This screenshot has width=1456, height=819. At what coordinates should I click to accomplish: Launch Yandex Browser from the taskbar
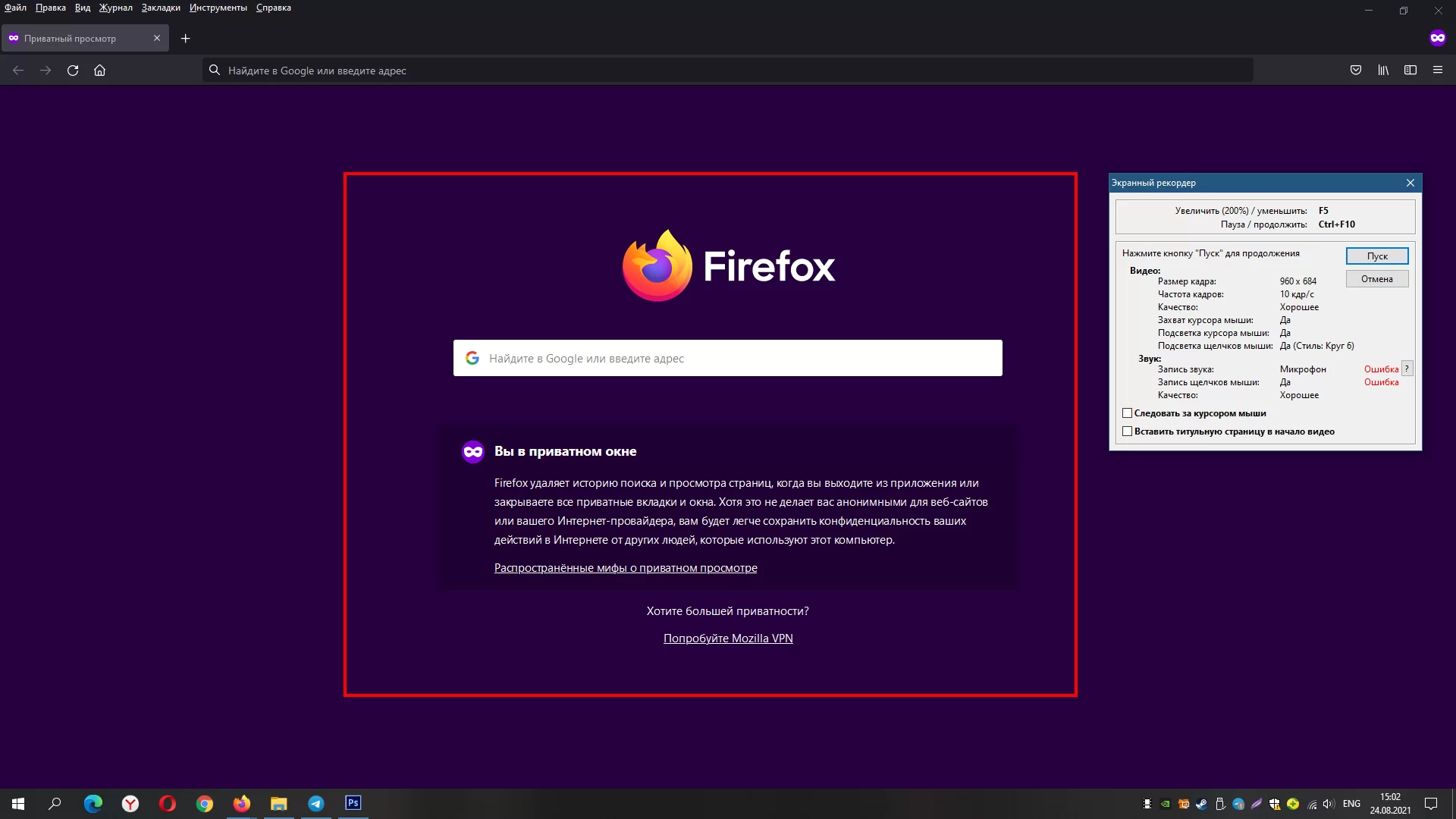[130, 804]
